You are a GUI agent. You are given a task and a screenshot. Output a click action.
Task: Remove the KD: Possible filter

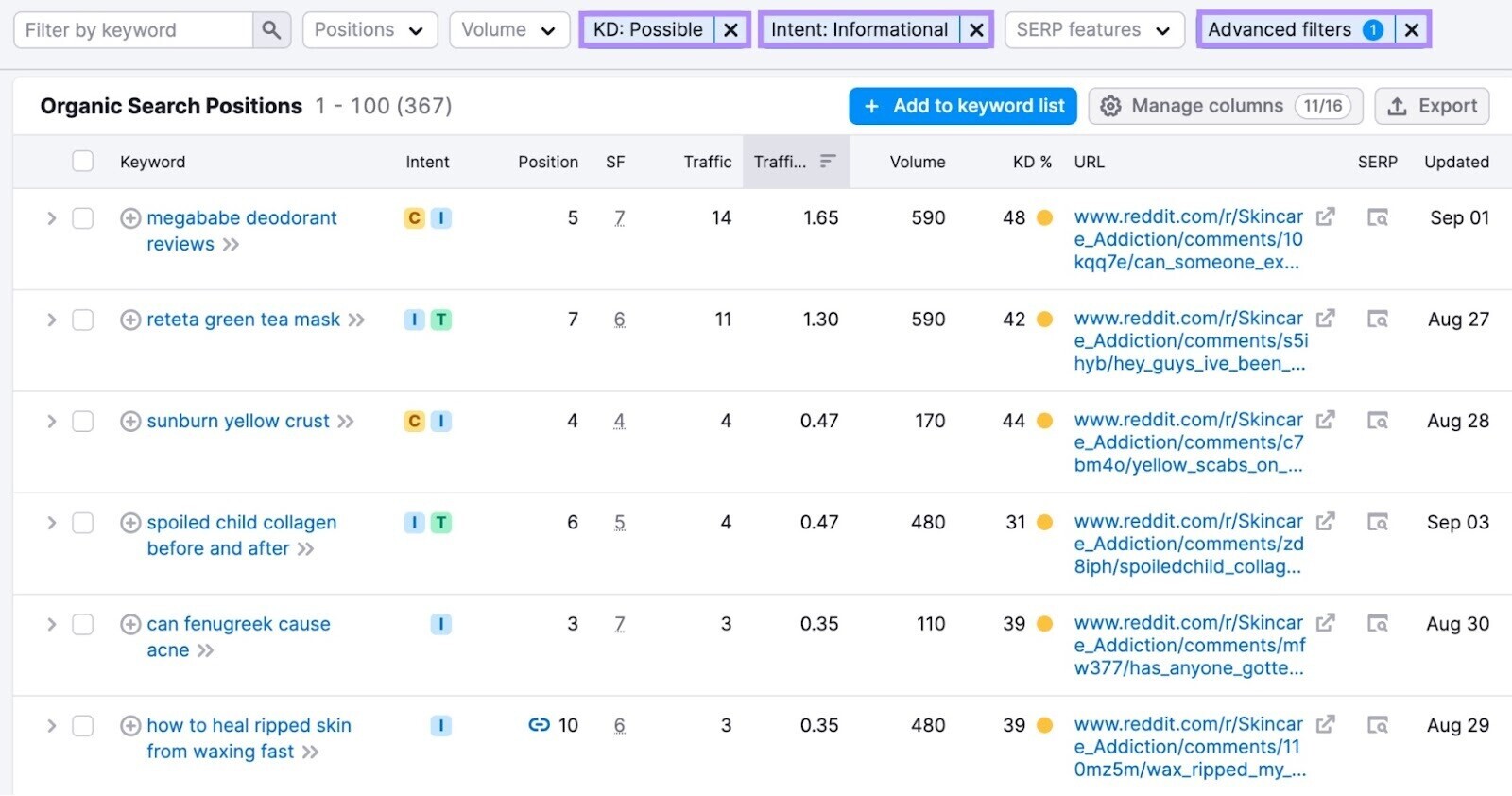point(730,30)
